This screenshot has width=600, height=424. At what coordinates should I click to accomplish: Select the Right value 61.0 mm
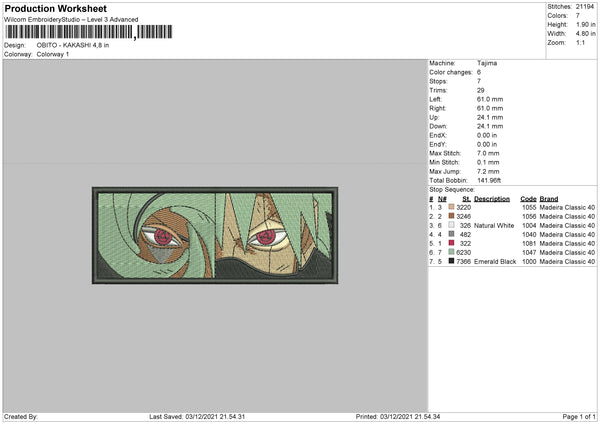pos(490,108)
